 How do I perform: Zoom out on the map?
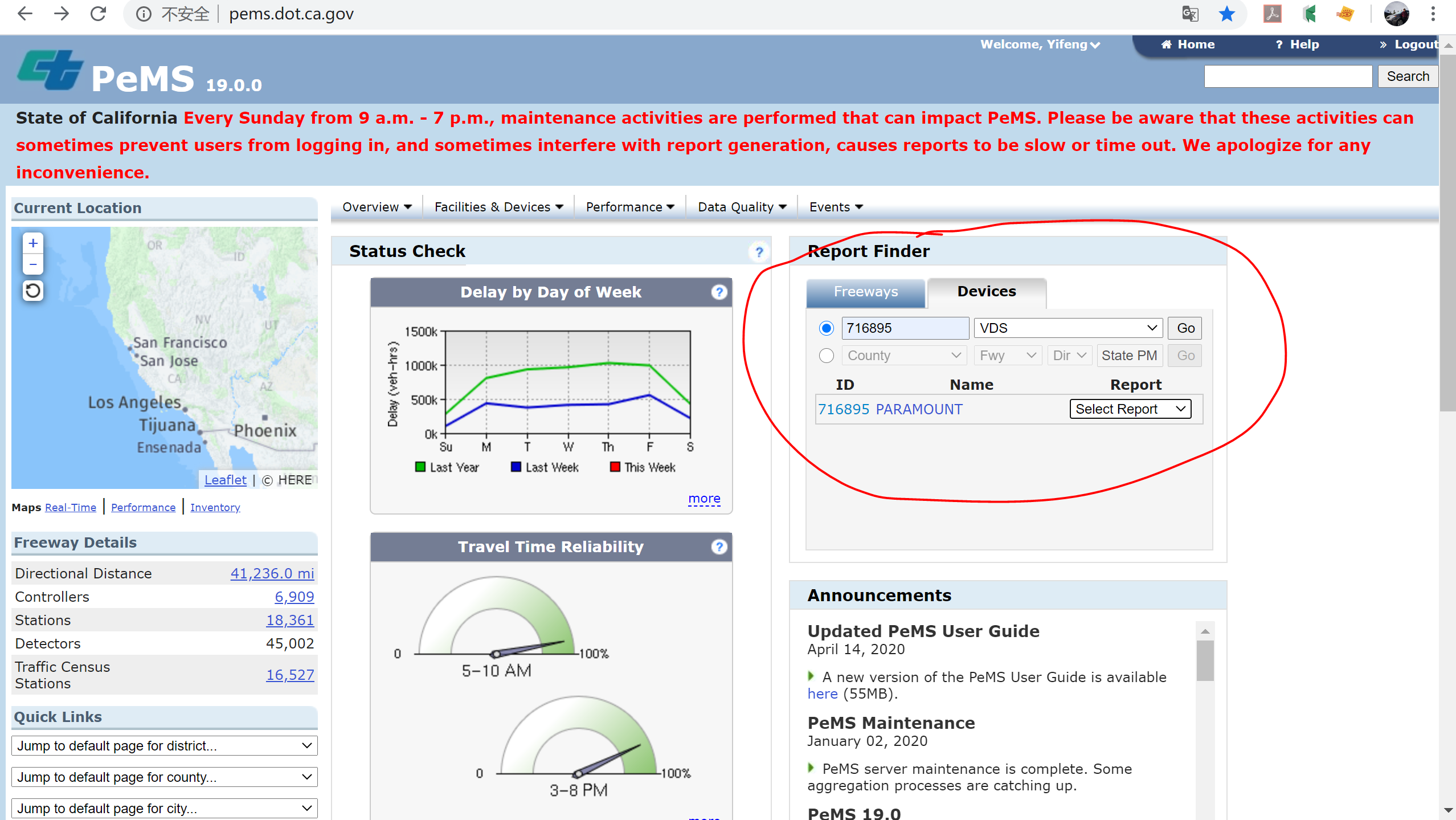pyautogui.click(x=33, y=264)
